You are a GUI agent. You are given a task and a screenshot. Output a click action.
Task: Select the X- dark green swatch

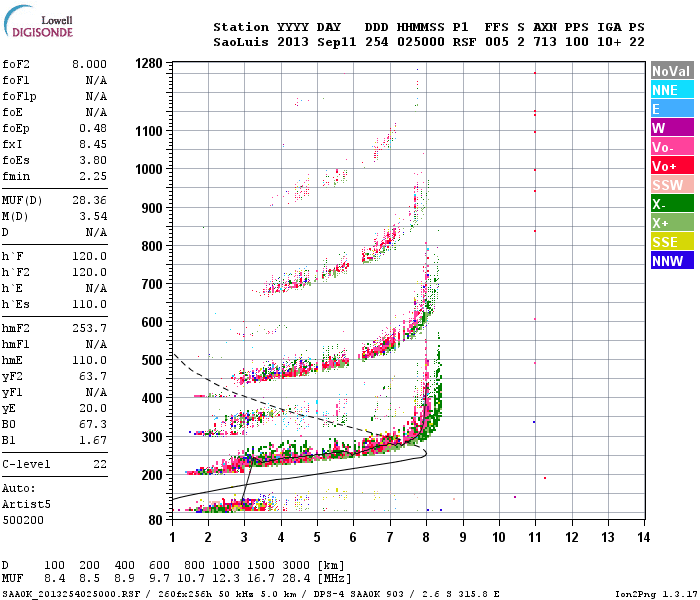pyautogui.click(x=672, y=204)
